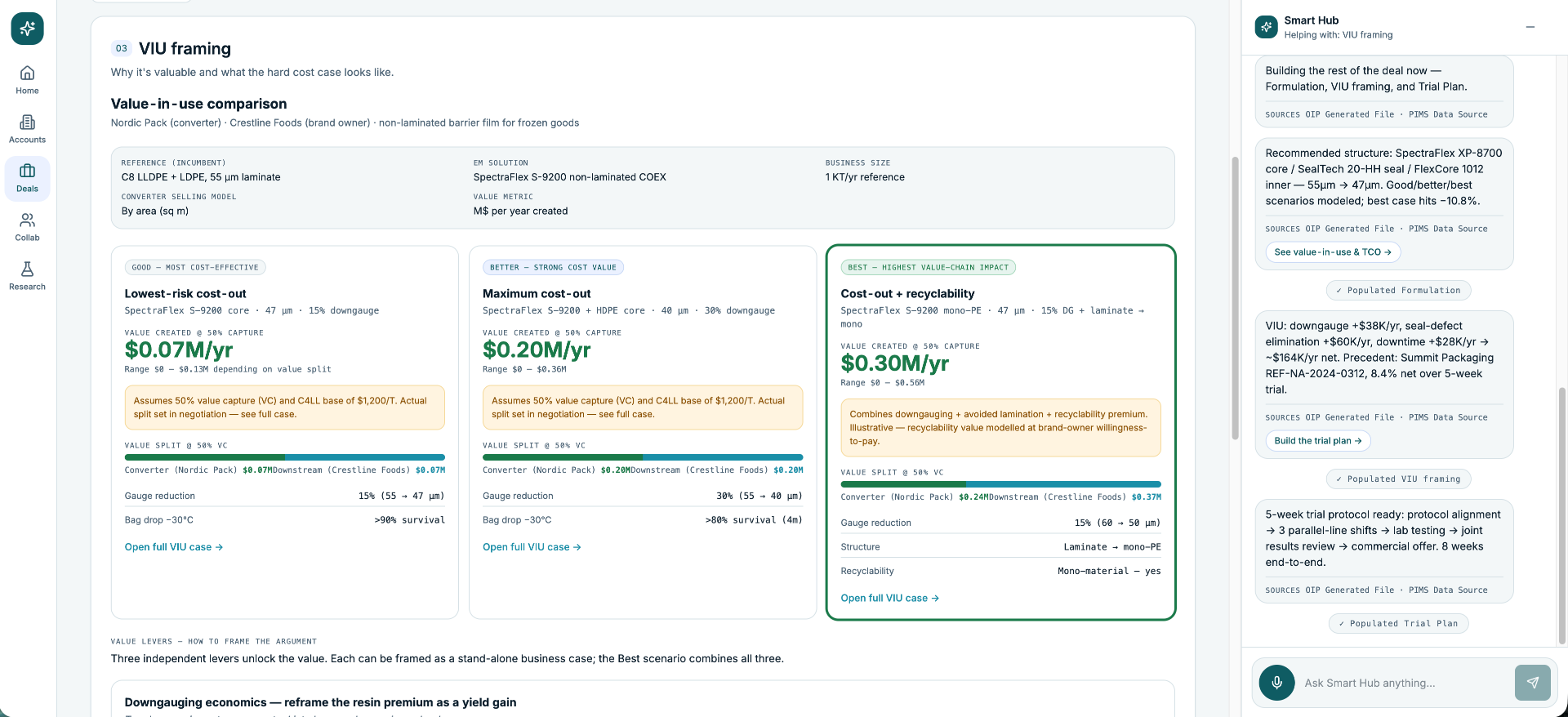The image size is (1568, 717).
Task: Click the Value-in-use comparison heading
Action: (199, 104)
